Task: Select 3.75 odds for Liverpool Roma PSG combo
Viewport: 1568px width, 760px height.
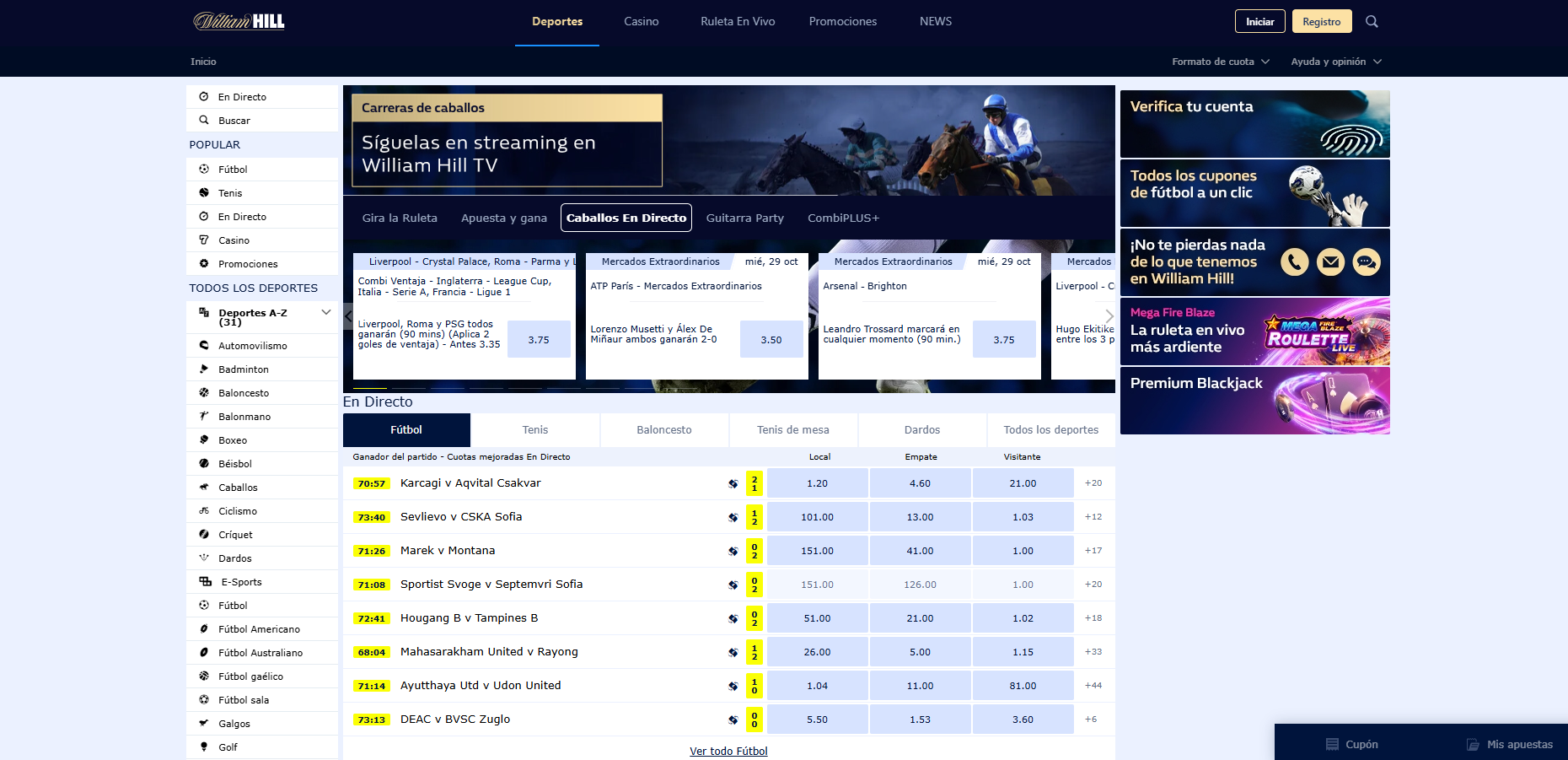Action: coord(539,340)
